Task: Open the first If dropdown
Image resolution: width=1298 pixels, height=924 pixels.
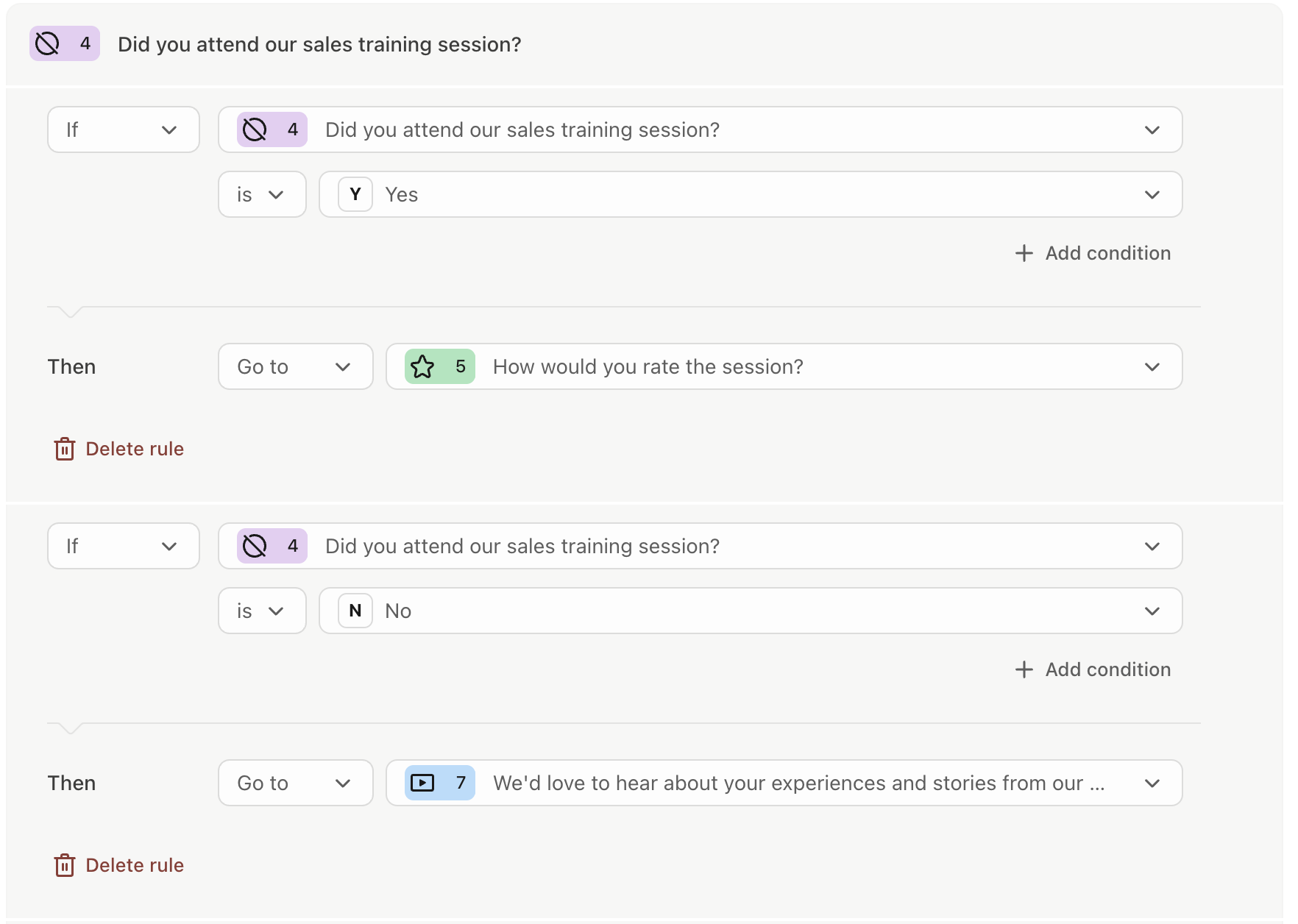Action: point(124,129)
